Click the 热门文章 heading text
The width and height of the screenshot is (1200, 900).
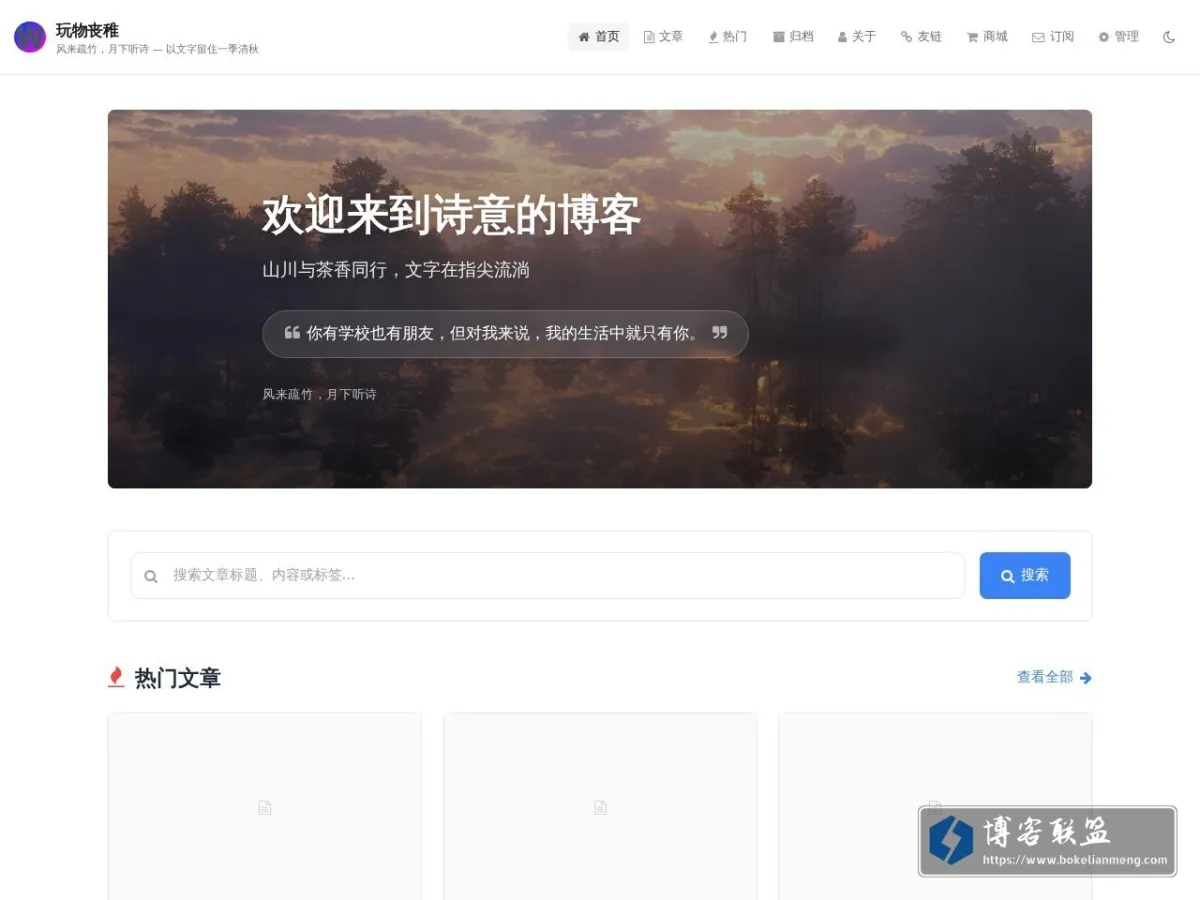tap(177, 678)
